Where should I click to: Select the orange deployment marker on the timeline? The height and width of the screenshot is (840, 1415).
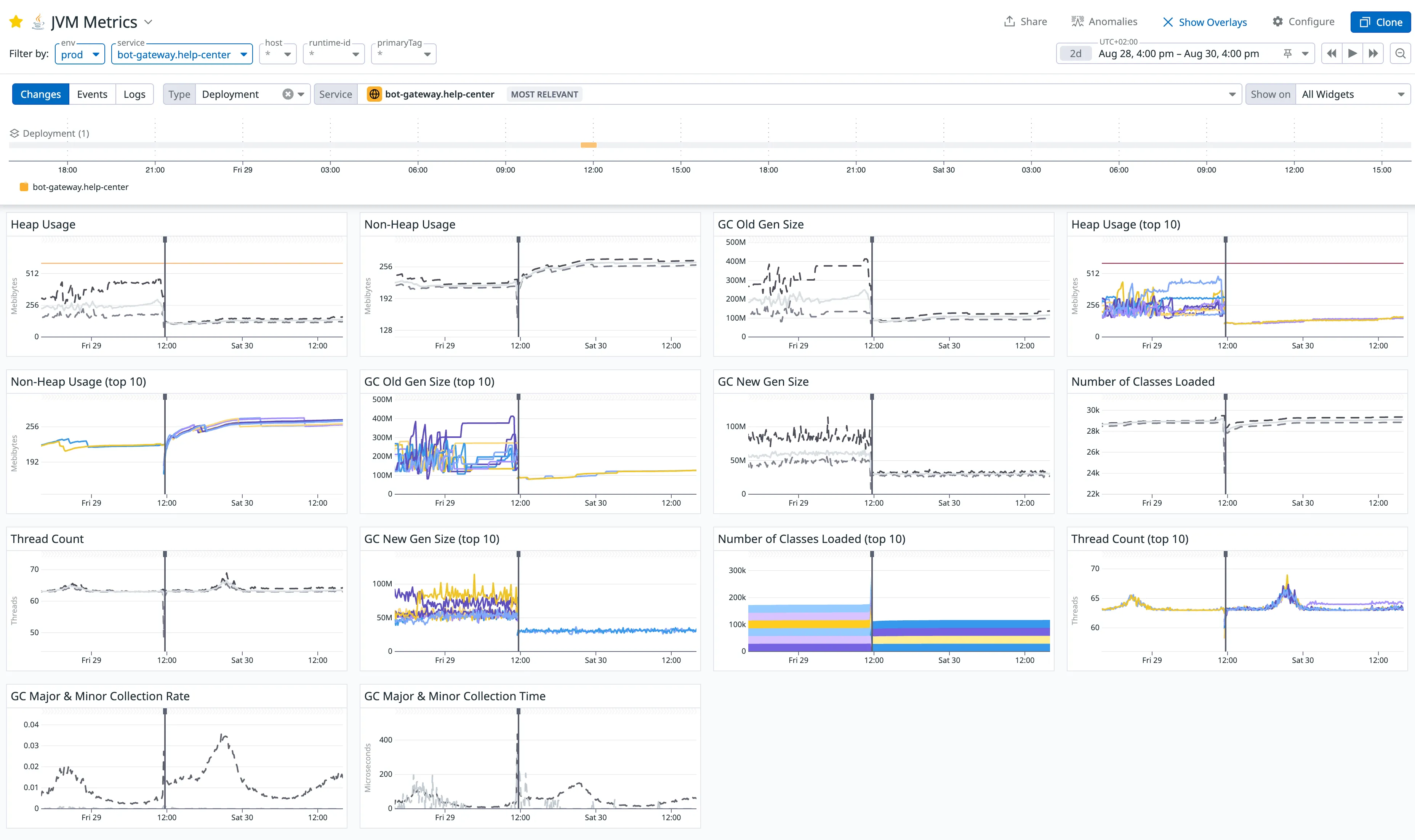[x=589, y=145]
